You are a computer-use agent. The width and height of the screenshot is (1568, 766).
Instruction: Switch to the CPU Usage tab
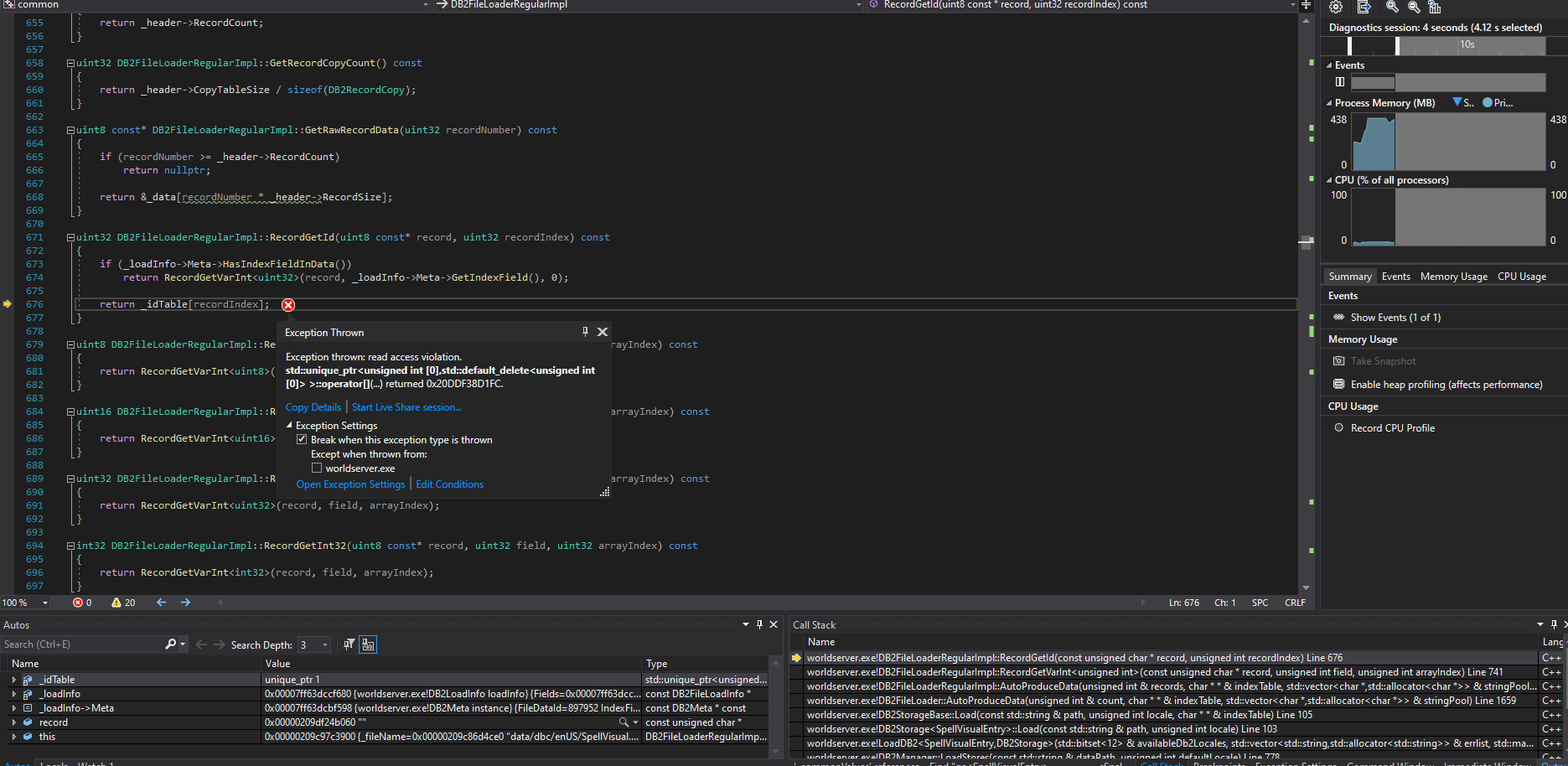click(1521, 277)
